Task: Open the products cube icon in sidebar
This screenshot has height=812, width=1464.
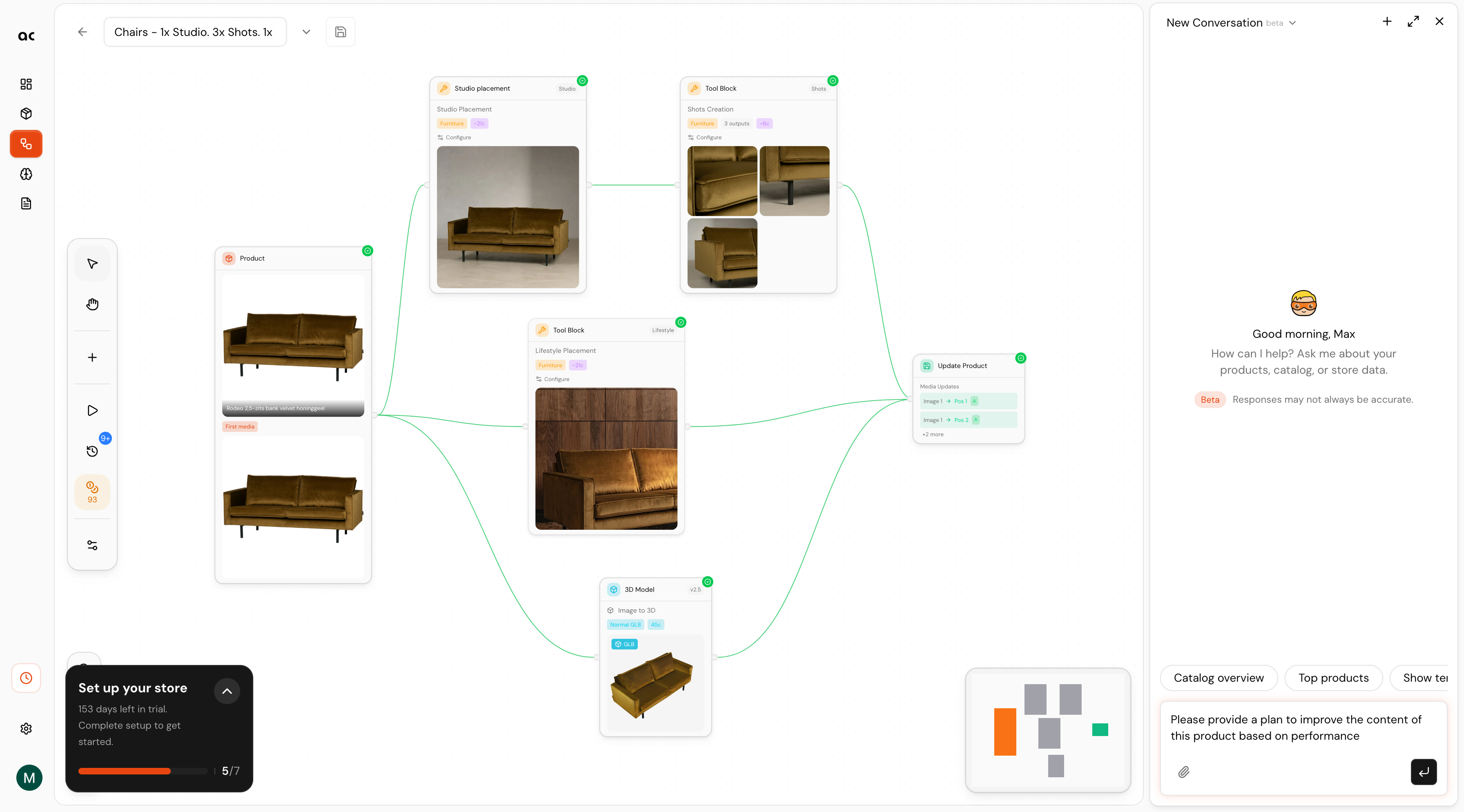Action: [26, 114]
